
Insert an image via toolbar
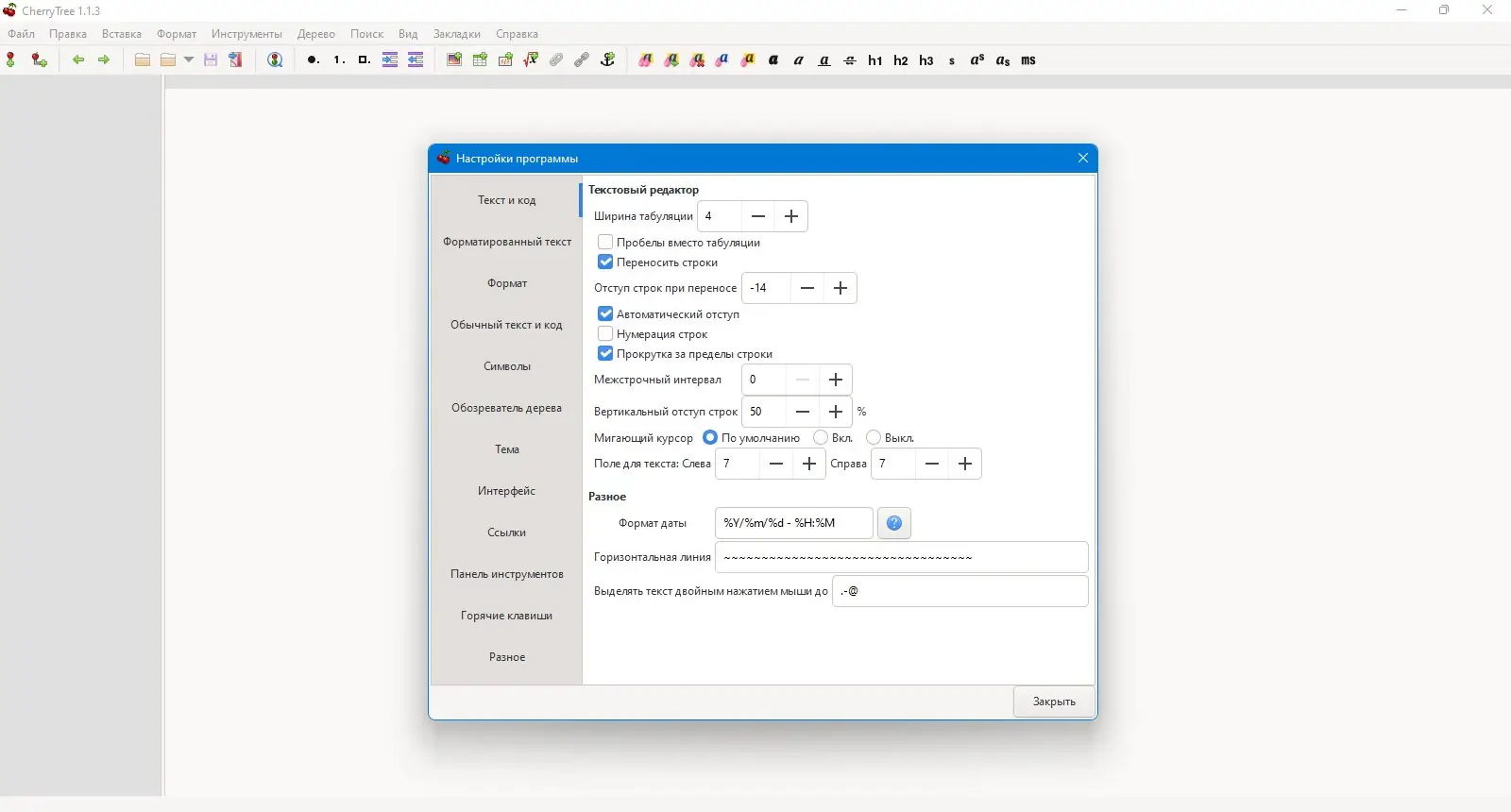point(454,60)
